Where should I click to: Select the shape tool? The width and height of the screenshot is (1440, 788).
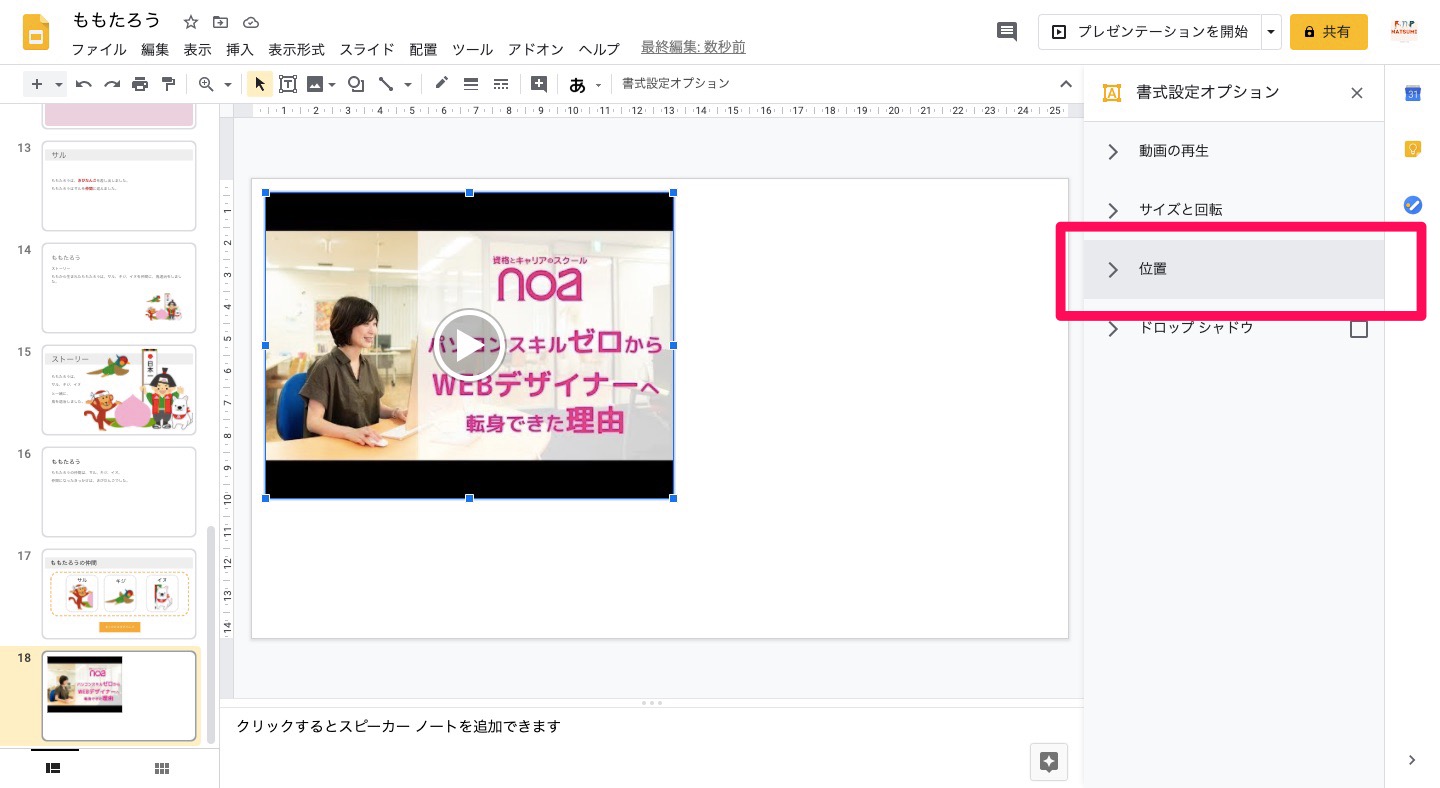click(355, 84)
